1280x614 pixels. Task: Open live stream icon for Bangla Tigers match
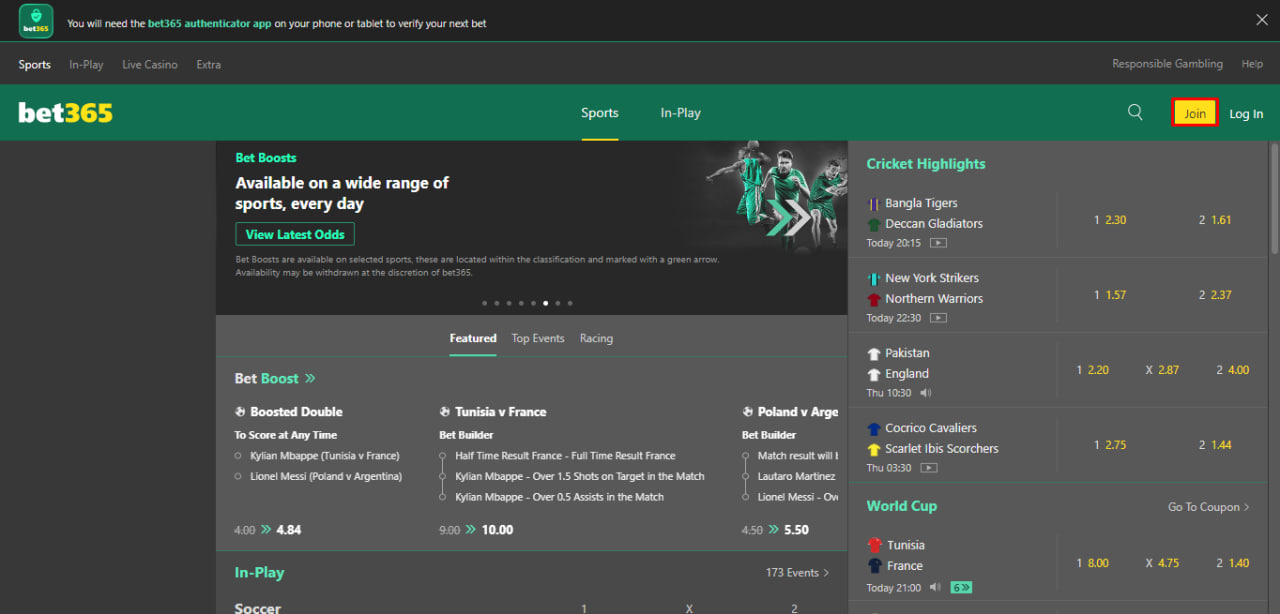pos(938,243)
